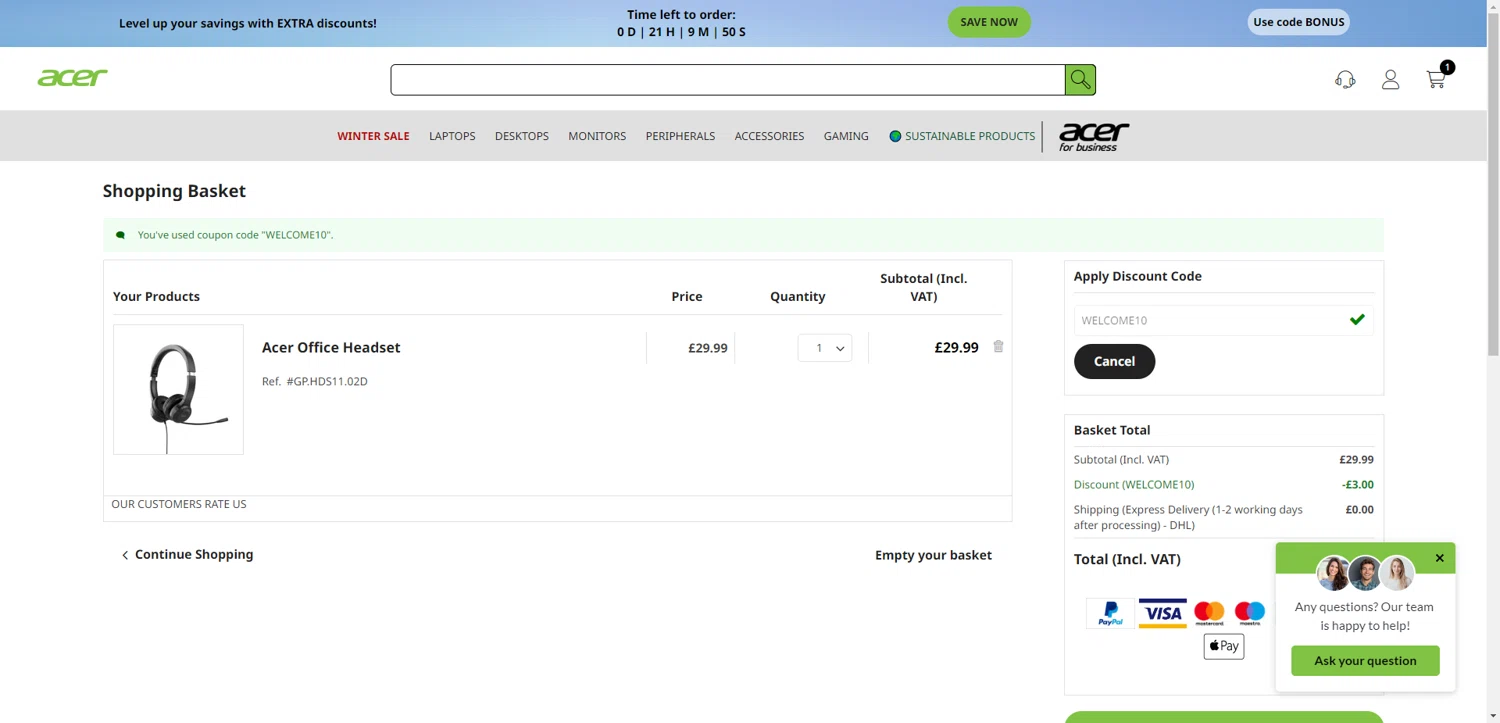Close the chat help popup
This screenshot has height=723, width=1500.
(x=1439, y=558)
